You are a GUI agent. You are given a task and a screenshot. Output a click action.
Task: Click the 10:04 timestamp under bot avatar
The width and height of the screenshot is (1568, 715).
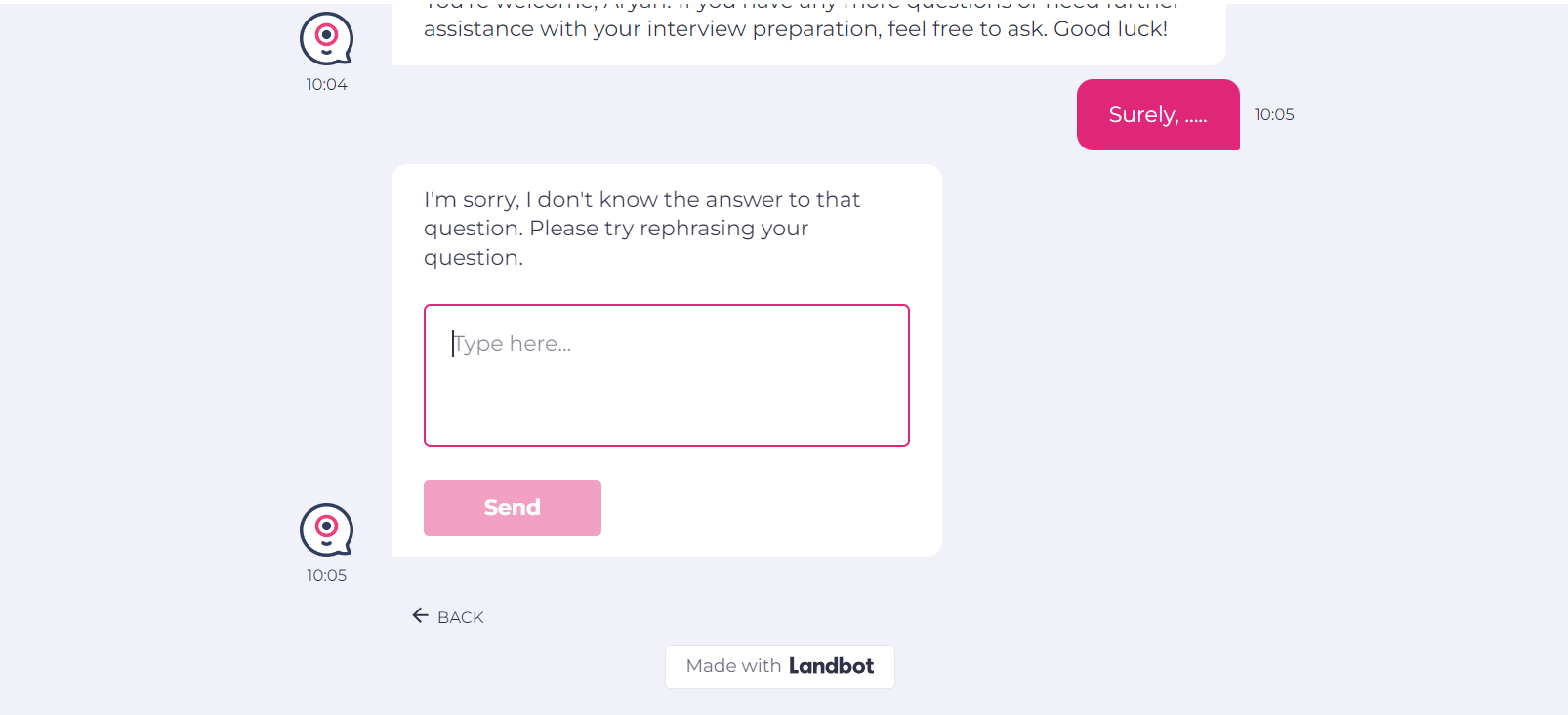pyautogui.click(x=326, y=85)
